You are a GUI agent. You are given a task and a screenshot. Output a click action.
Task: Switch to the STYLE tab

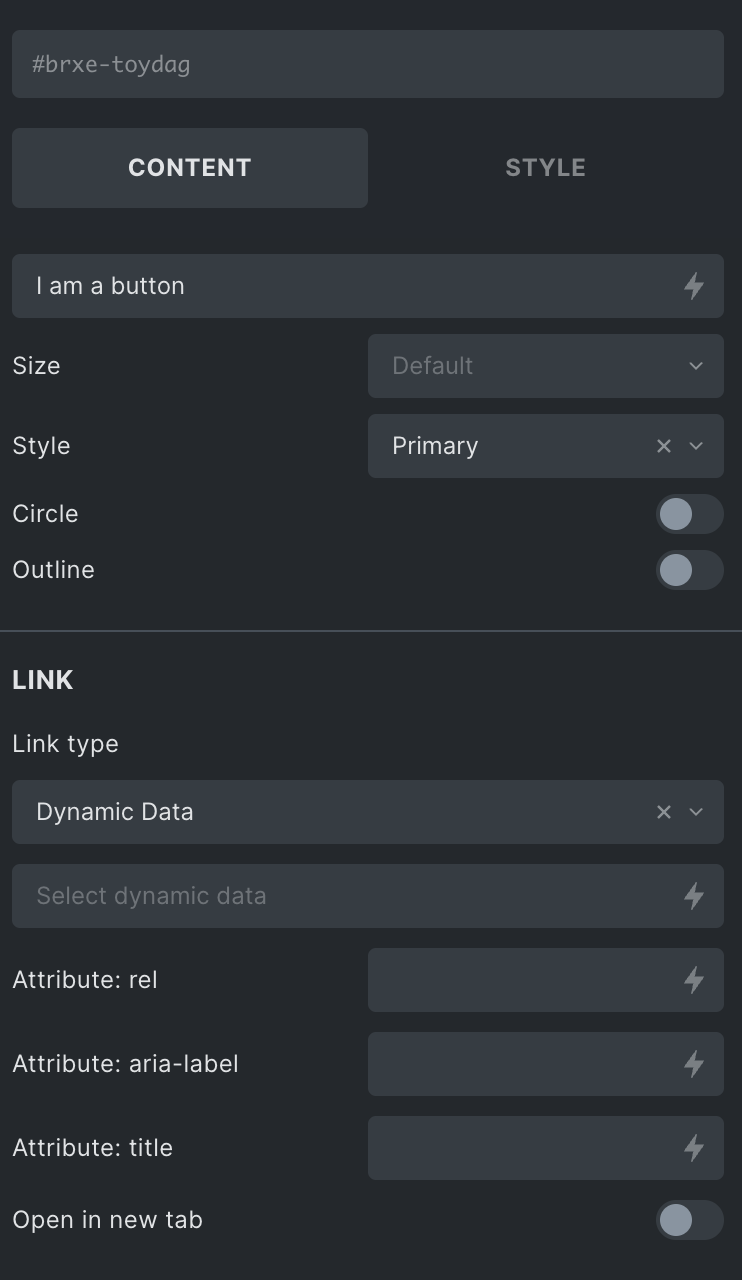[546, 168]
